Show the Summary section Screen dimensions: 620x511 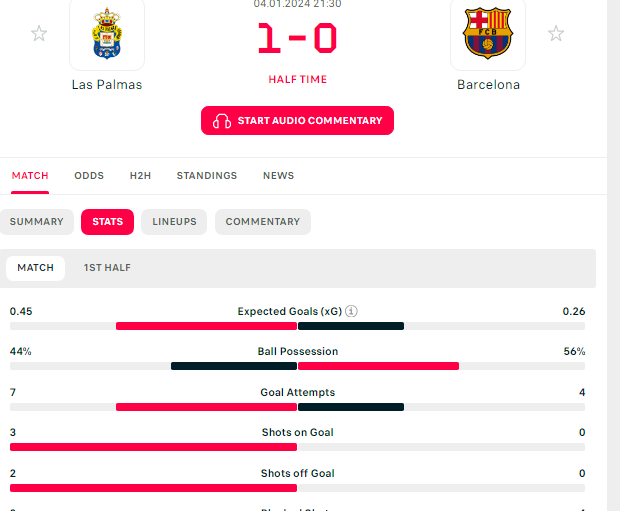(36, 222)
